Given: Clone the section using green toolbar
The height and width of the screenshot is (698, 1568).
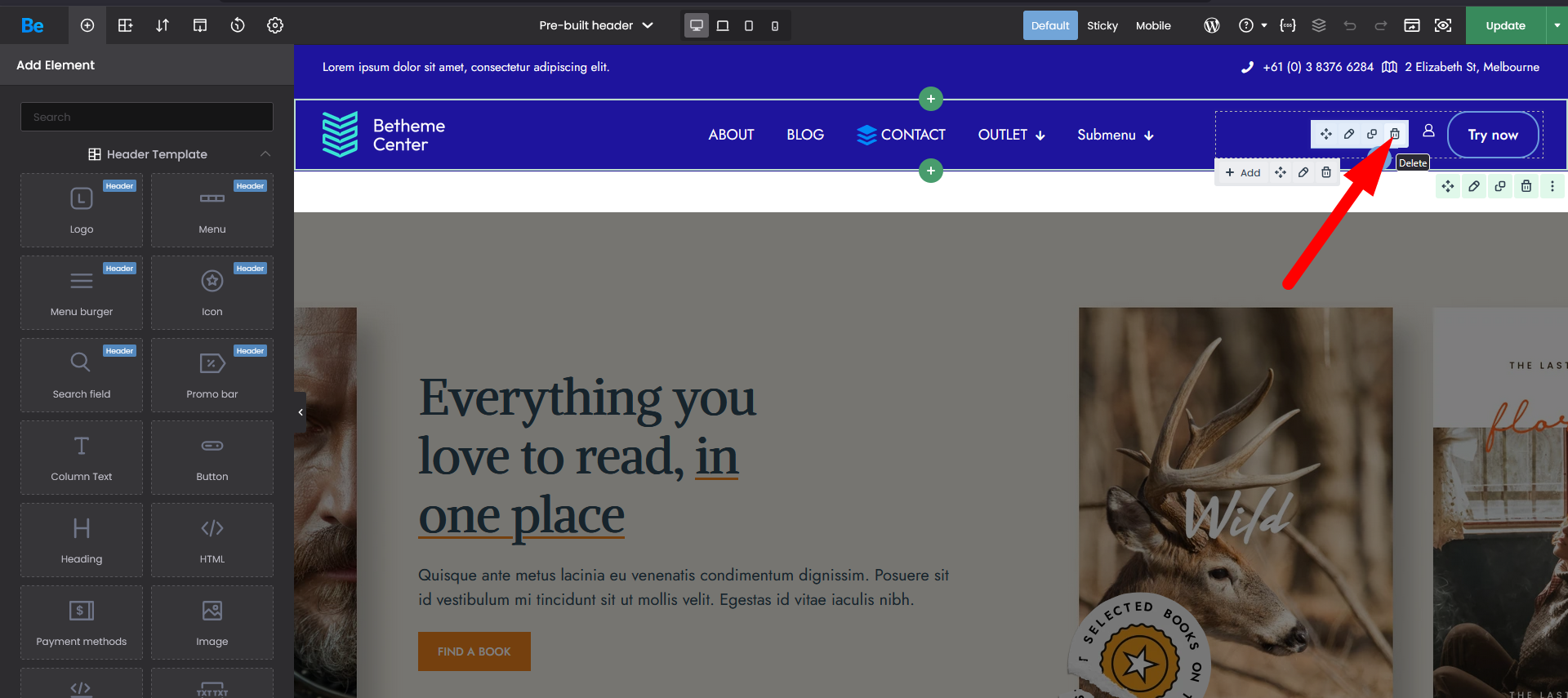Looking at the screenshot, I should point(1500,186).
